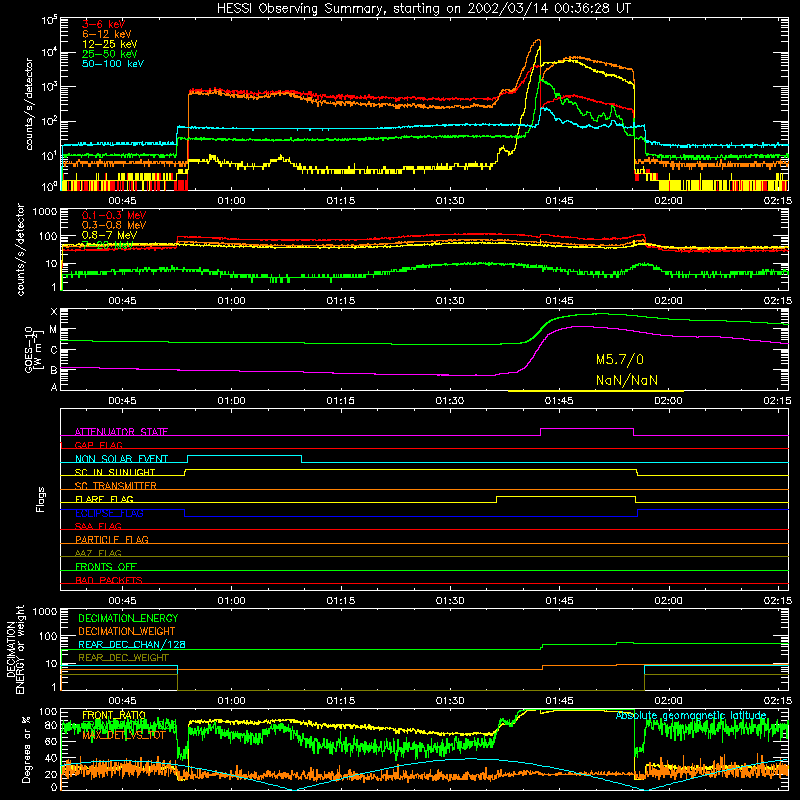
Task: Click the REAR_DEC_WEIGHT legend label
Action: [x=123, y=658]
